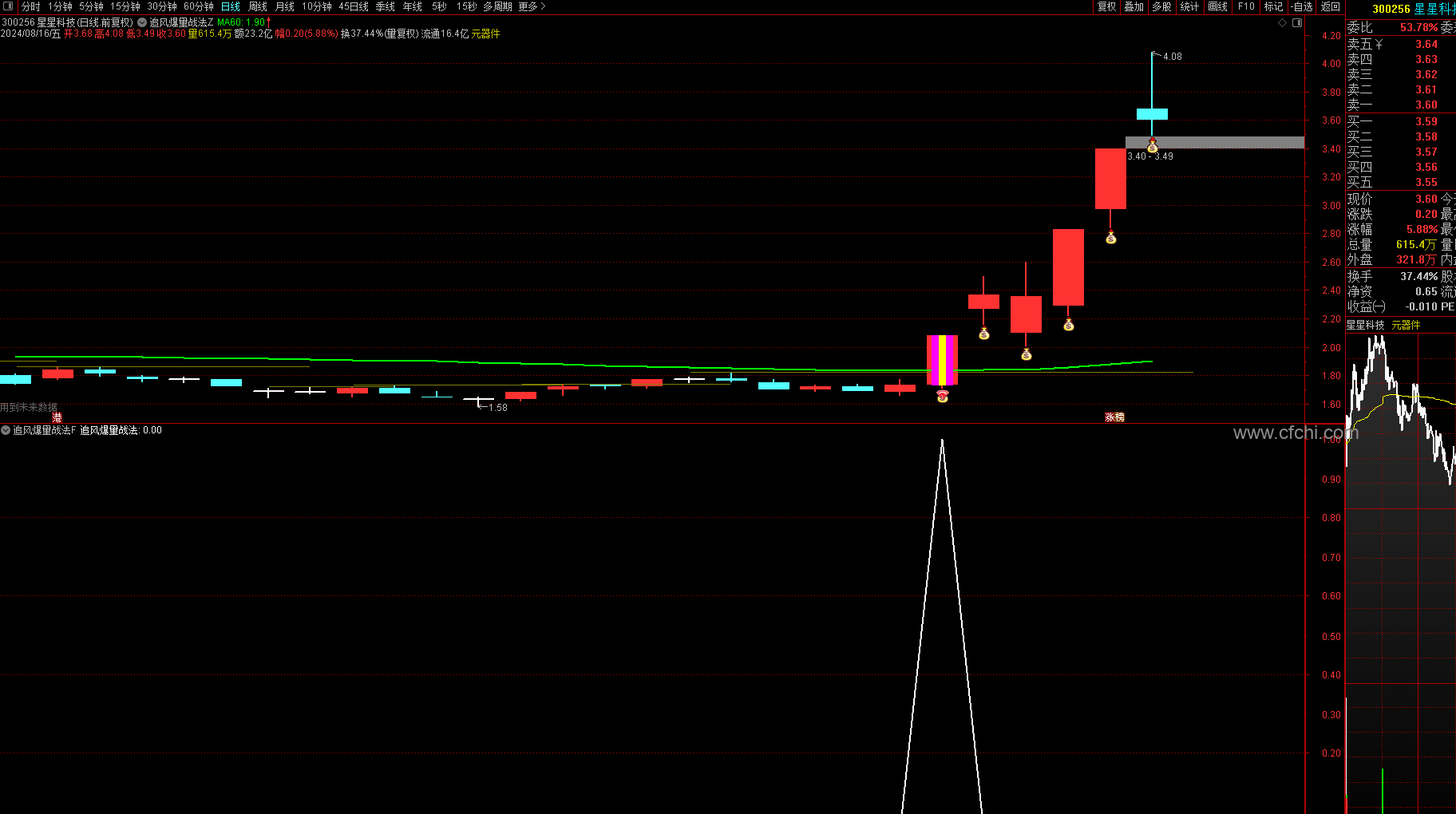Click the 追风爆量战法: 0.00 indicator value
1456x814 pixels.
point(121,430)
